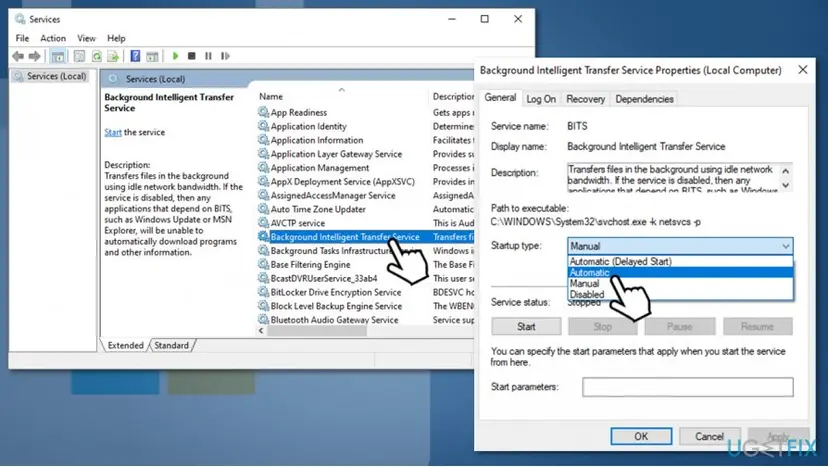
Task: Click the Stop Service square toolbar icon
Action: click(192, 56)
